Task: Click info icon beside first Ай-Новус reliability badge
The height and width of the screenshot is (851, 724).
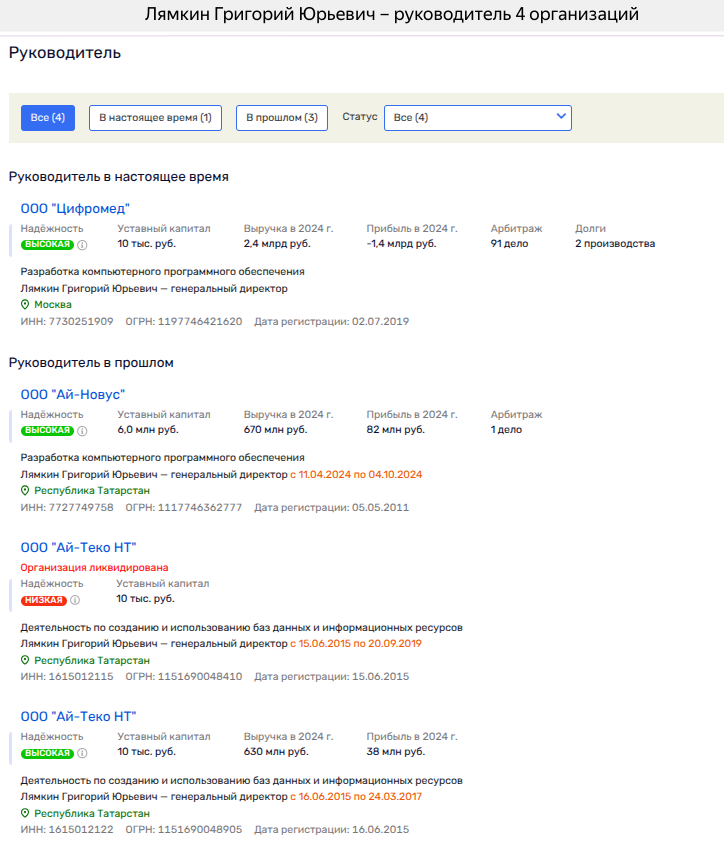Action: 83,430
